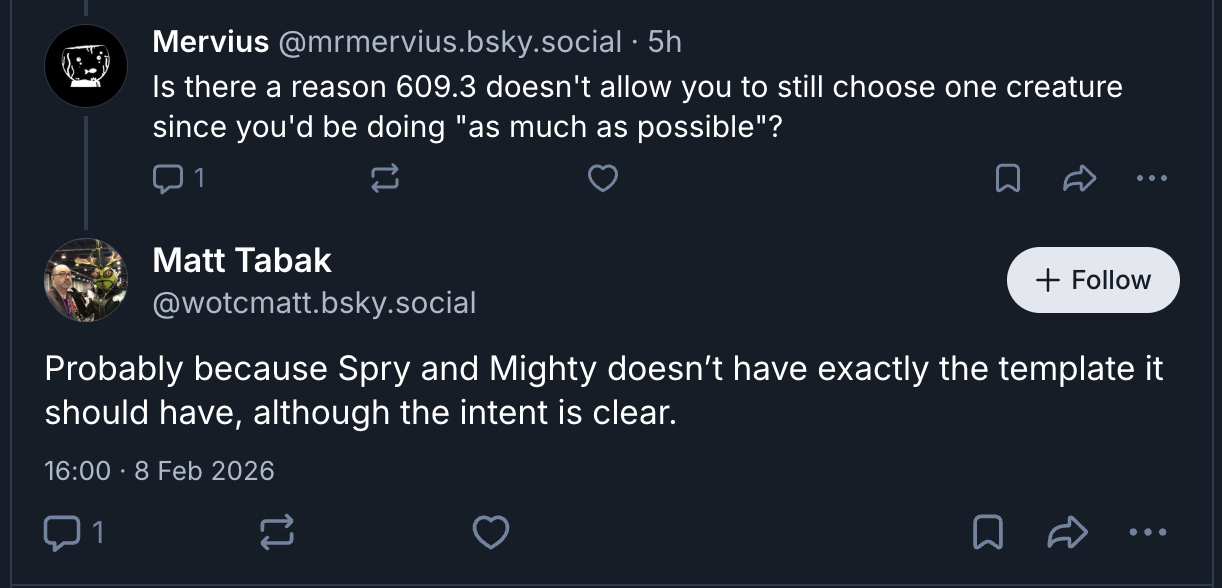Viewport: 1222px width, 588px height.
Task: Share Matt Tabak's post
Action: tap(1066, 534)
